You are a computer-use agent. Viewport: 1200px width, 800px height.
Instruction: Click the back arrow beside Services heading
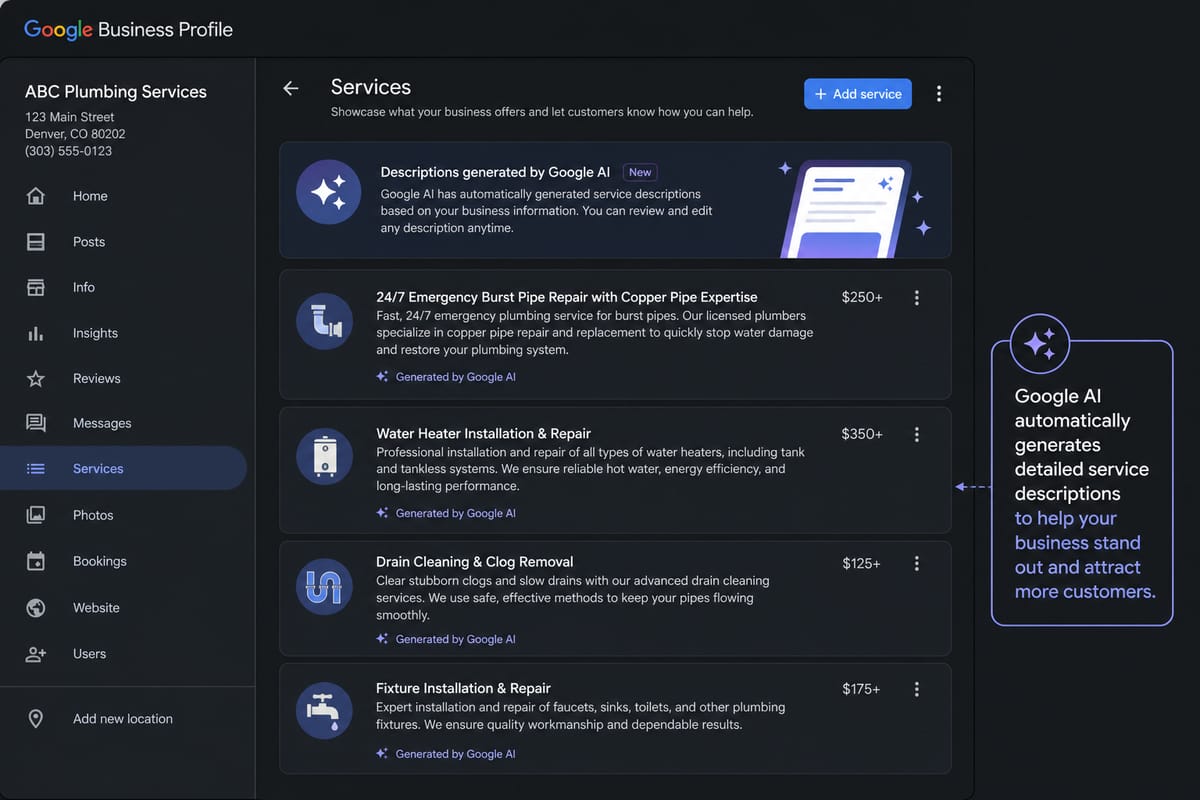coord(291,88)
